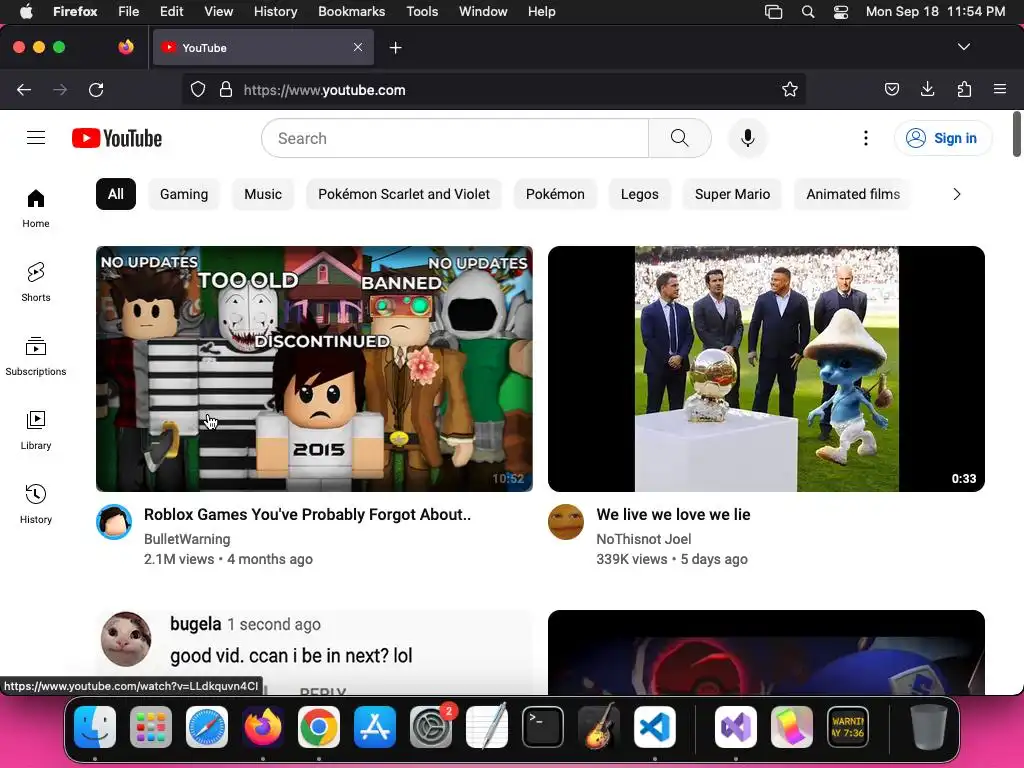Open BulletWarning channel avatar
Viewport: 1024px width, 768px height.
[114, 522]
